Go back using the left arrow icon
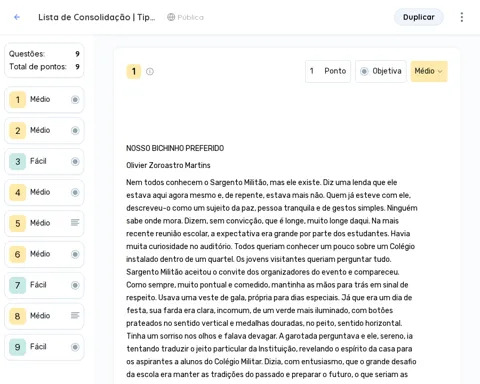This screenshot has width=480, height=384. tap(17, 17)
